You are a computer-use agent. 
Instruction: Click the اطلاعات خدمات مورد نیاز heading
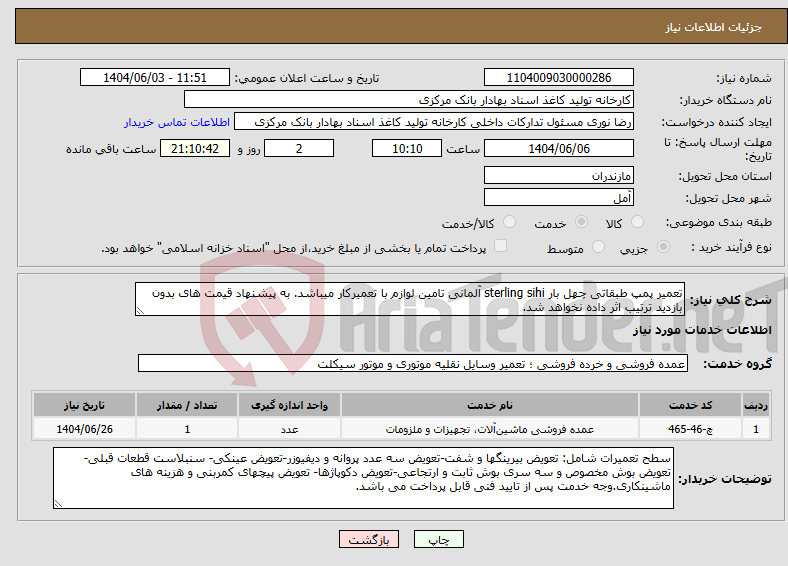(x=702, y=330)
